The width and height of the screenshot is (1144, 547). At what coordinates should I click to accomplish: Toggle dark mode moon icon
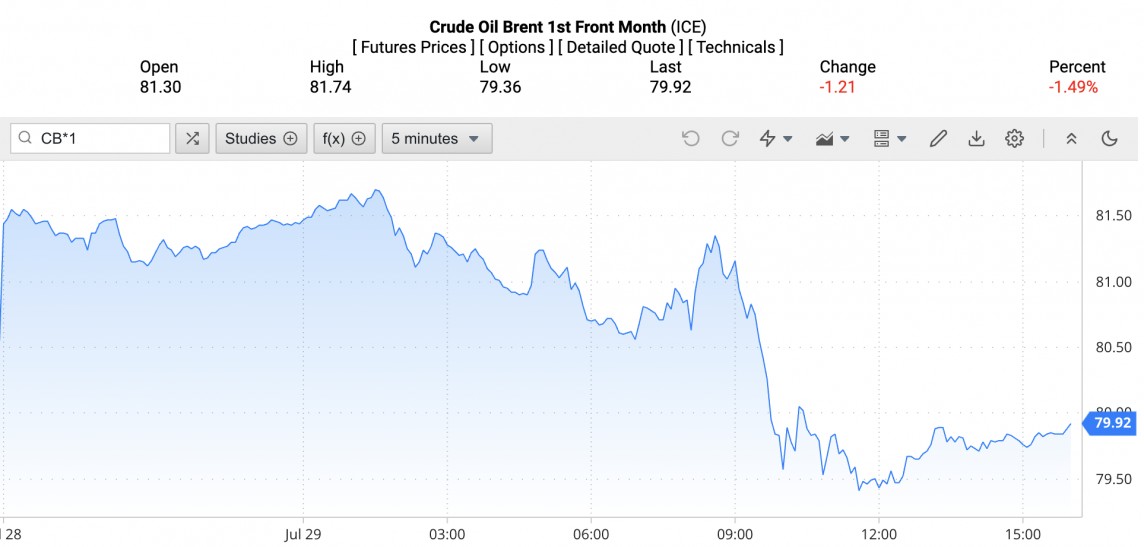1109,139
